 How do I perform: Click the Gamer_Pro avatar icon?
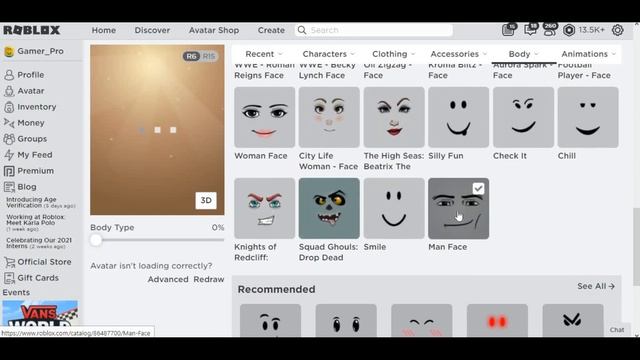[x=9, y=51]
